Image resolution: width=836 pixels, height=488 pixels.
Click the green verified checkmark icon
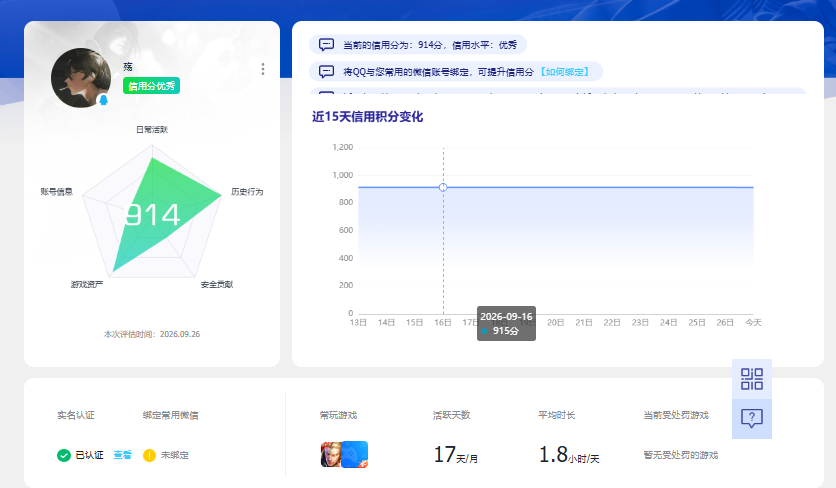[64, 455]
